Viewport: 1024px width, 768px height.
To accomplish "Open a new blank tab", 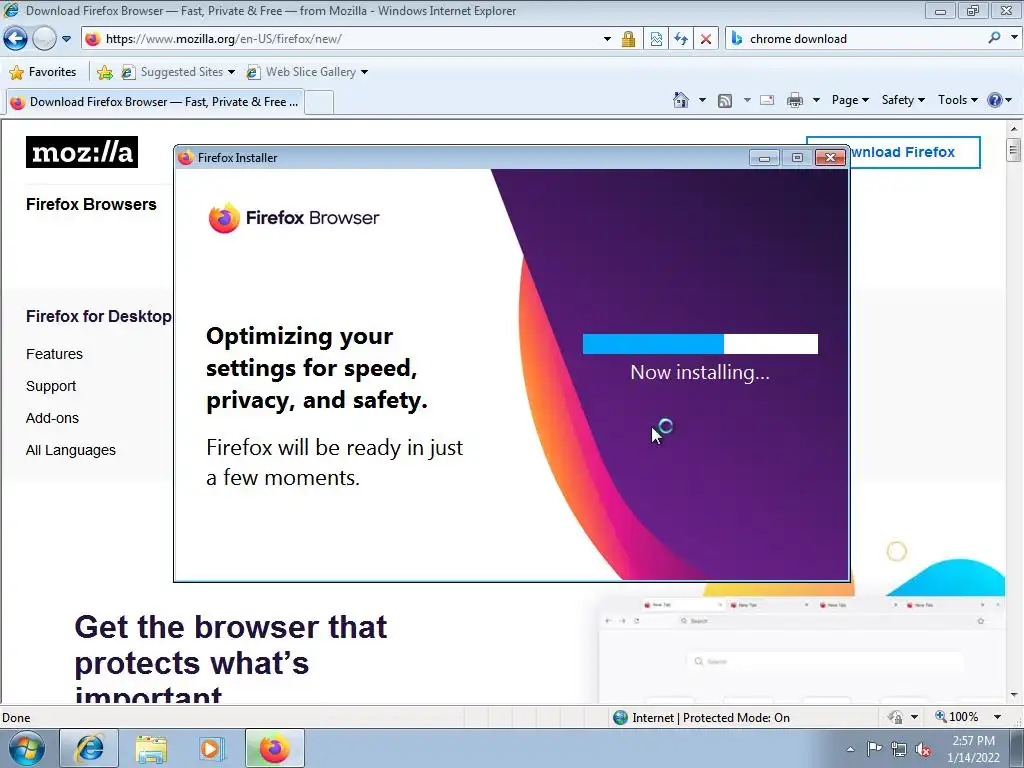I will coord(319,103).
